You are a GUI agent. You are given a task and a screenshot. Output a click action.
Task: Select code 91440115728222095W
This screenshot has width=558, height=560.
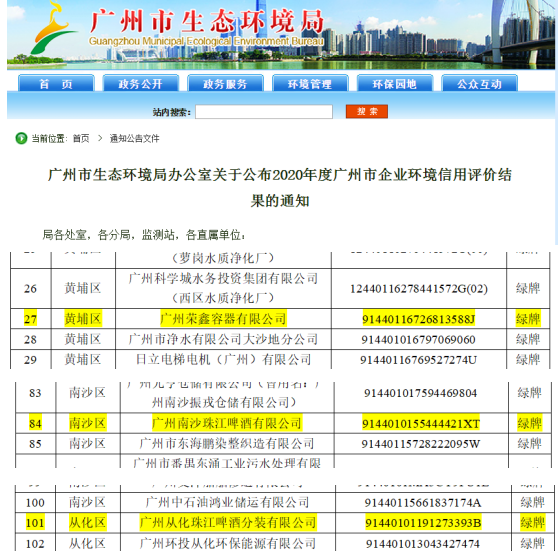pyautogui.click(x=420, y=444)
